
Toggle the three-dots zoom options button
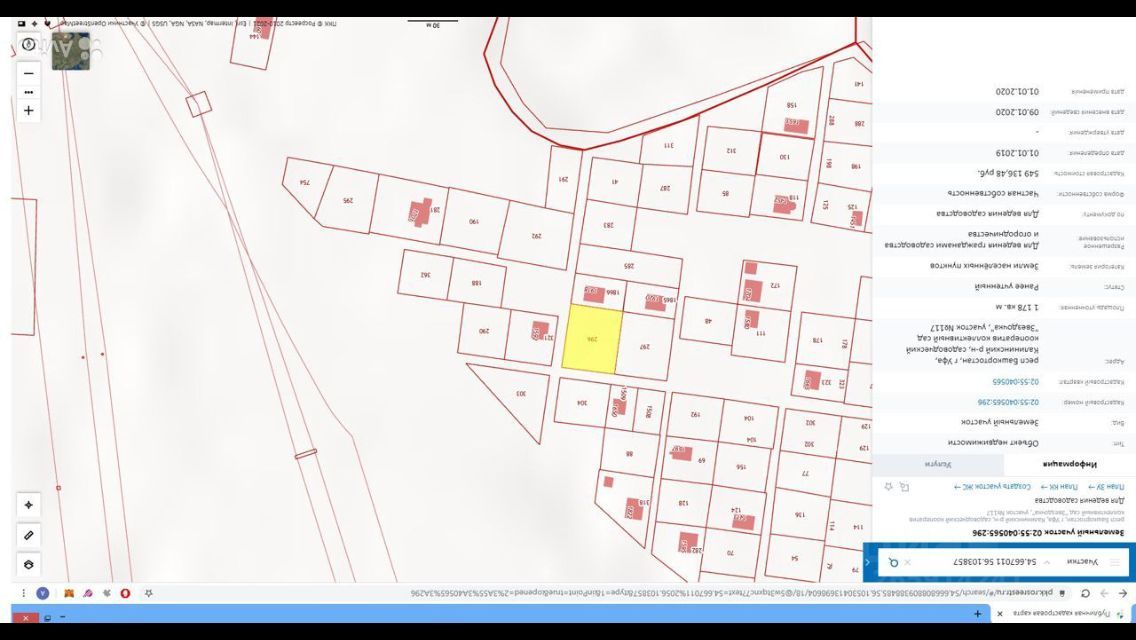[x=28, y=91]
